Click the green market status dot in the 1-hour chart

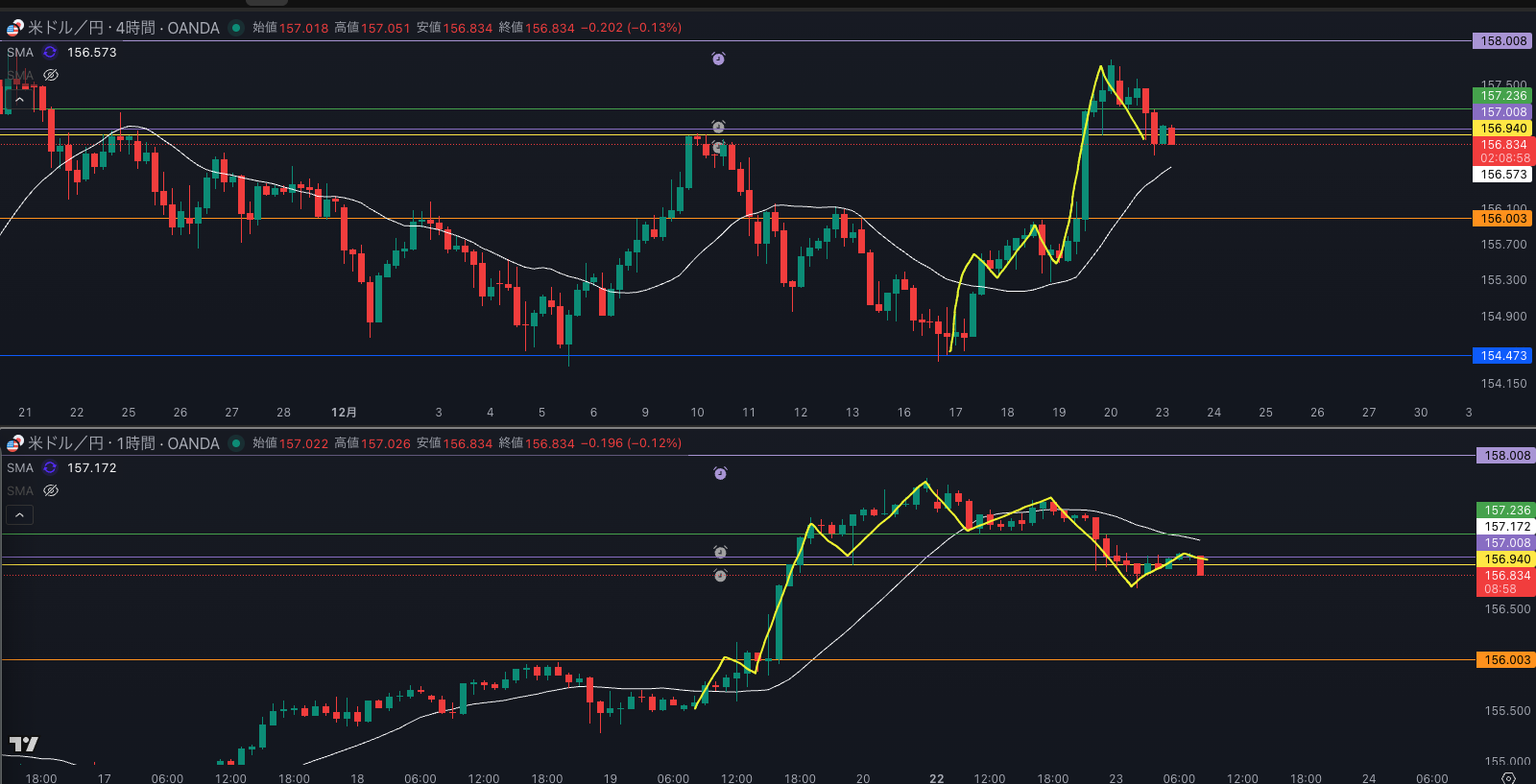coord(236,443)
